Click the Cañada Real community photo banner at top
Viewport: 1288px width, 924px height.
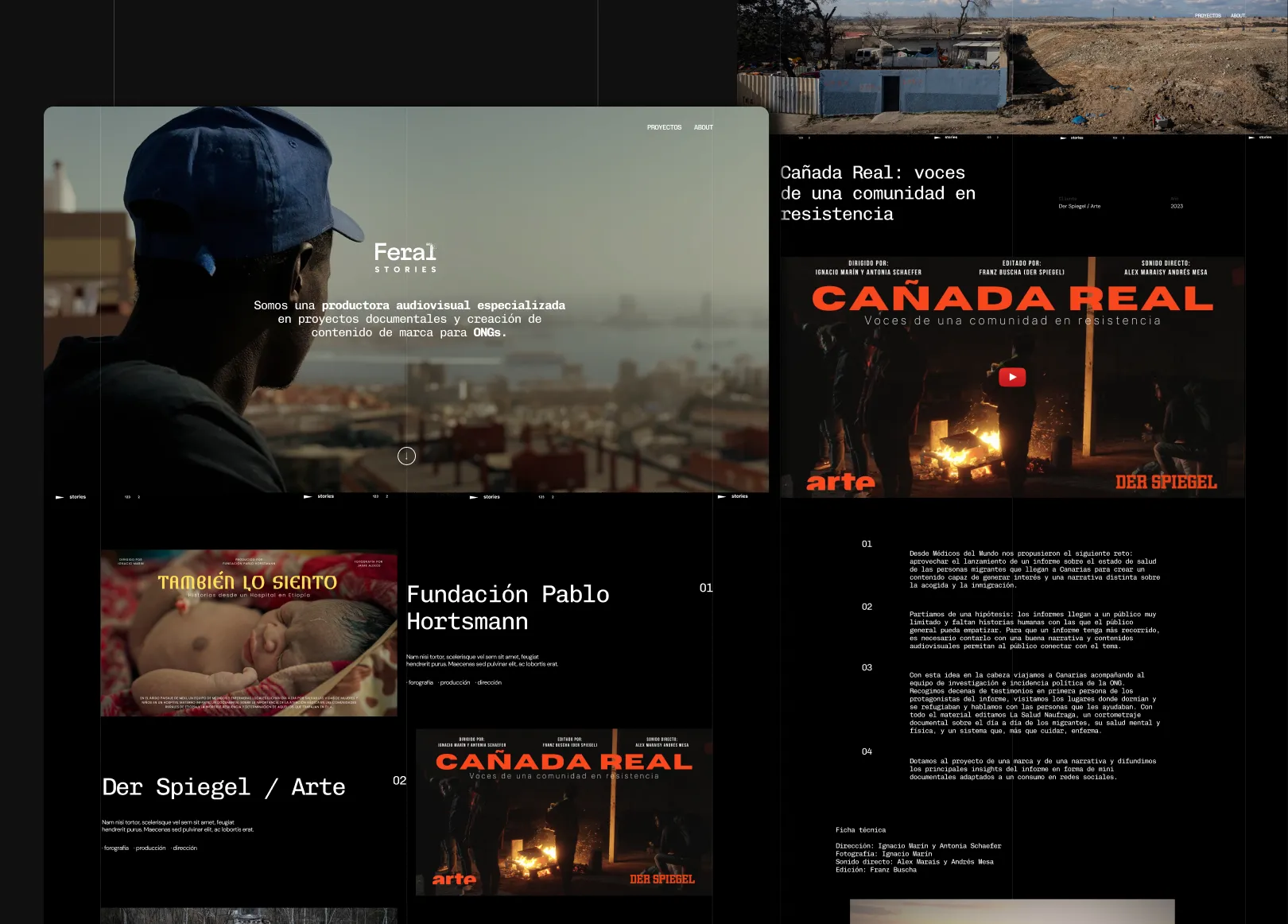(x=1010, y=68)
